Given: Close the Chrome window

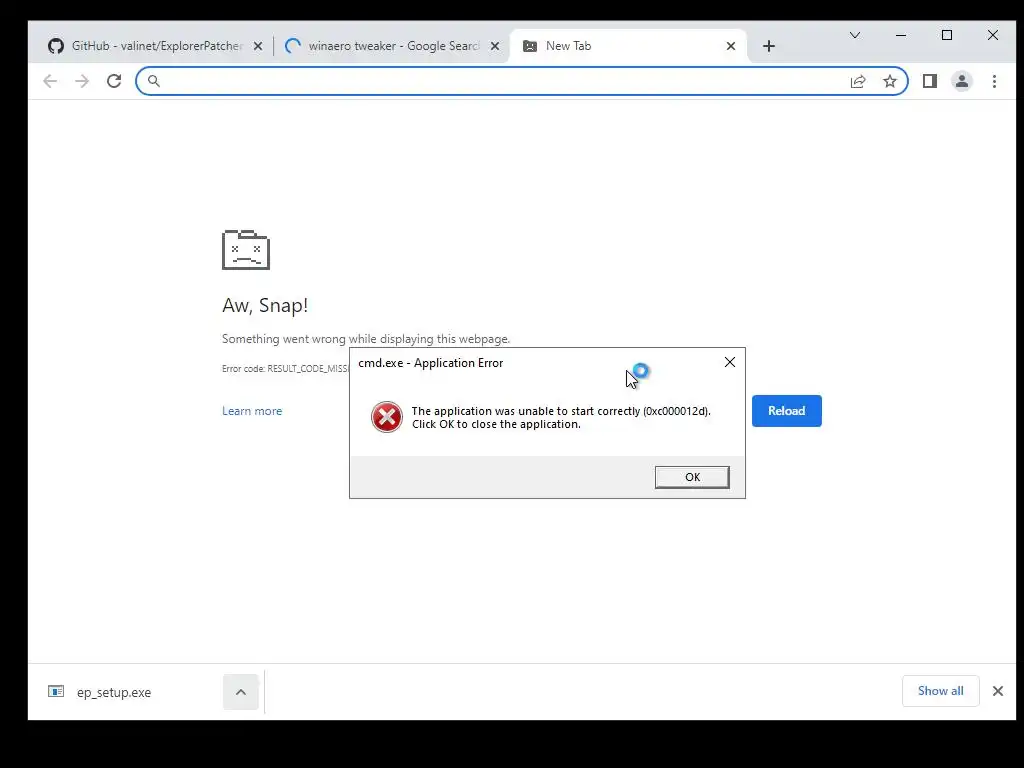Looking at the screenshot, I should 993,35.
